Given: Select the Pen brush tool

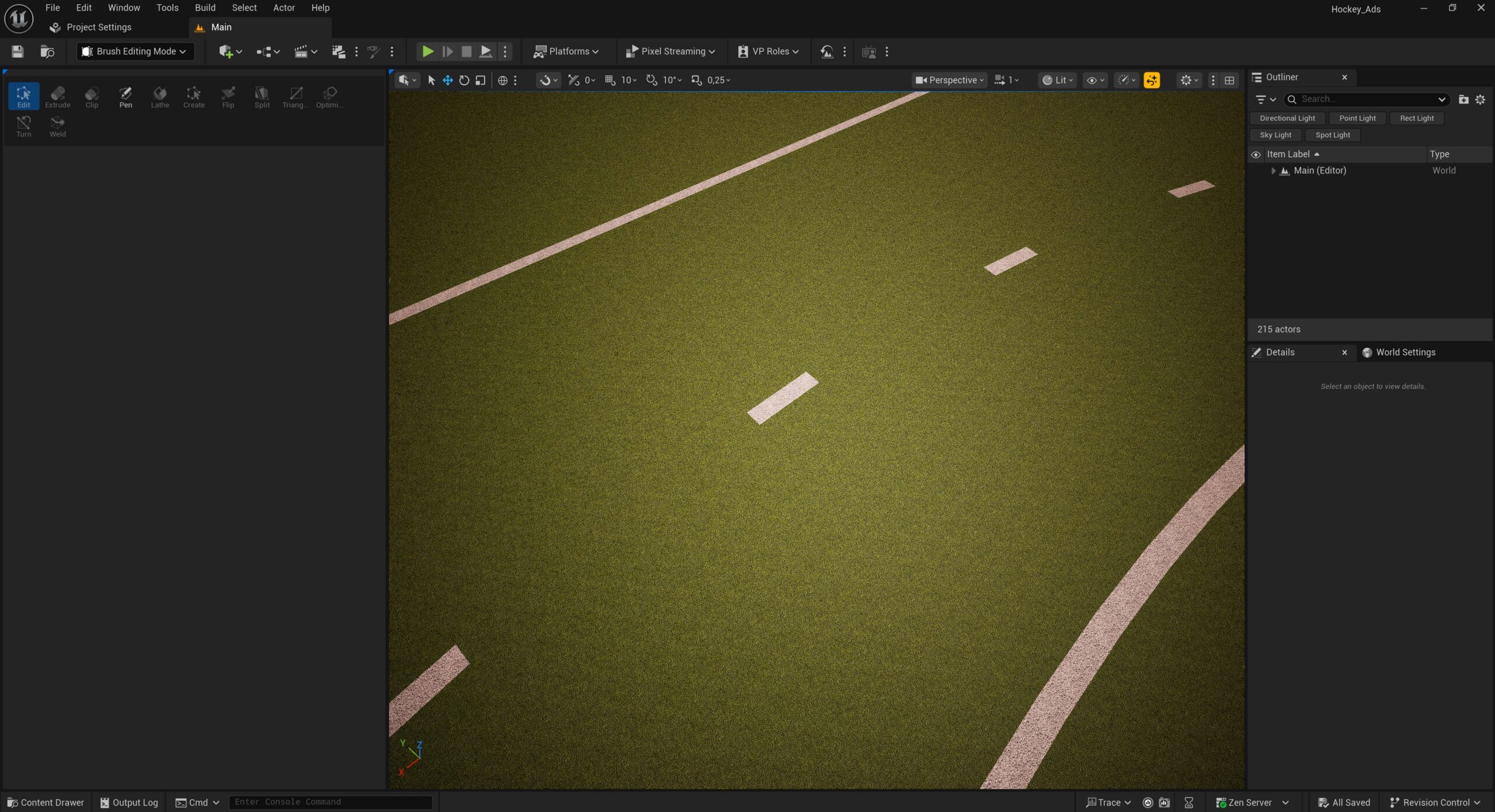Looking at the screenshot, I should click(x=126, y=96).
